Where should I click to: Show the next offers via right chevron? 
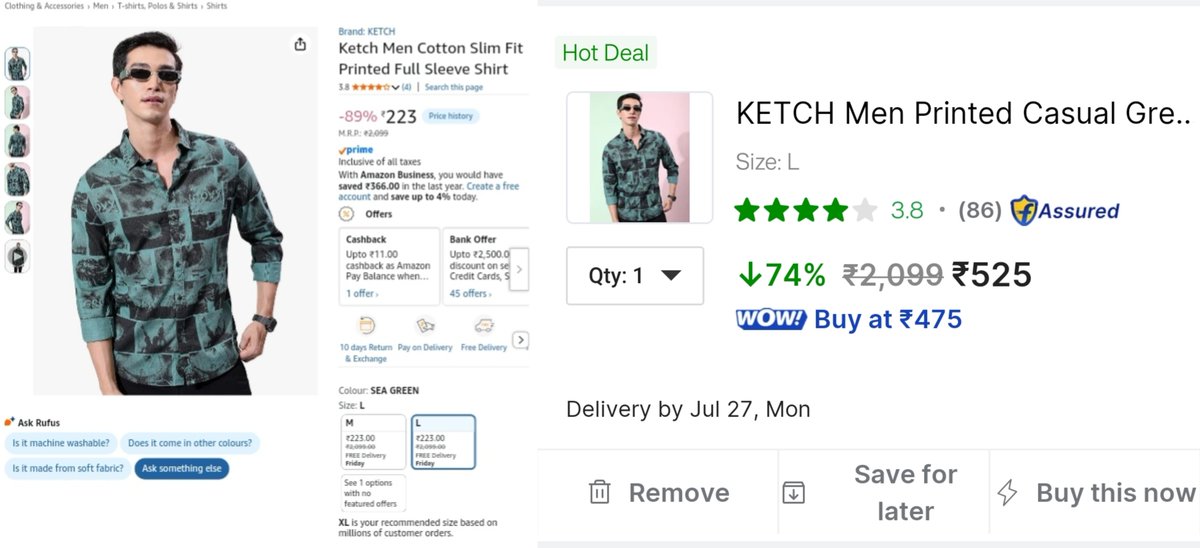[519, 268]
